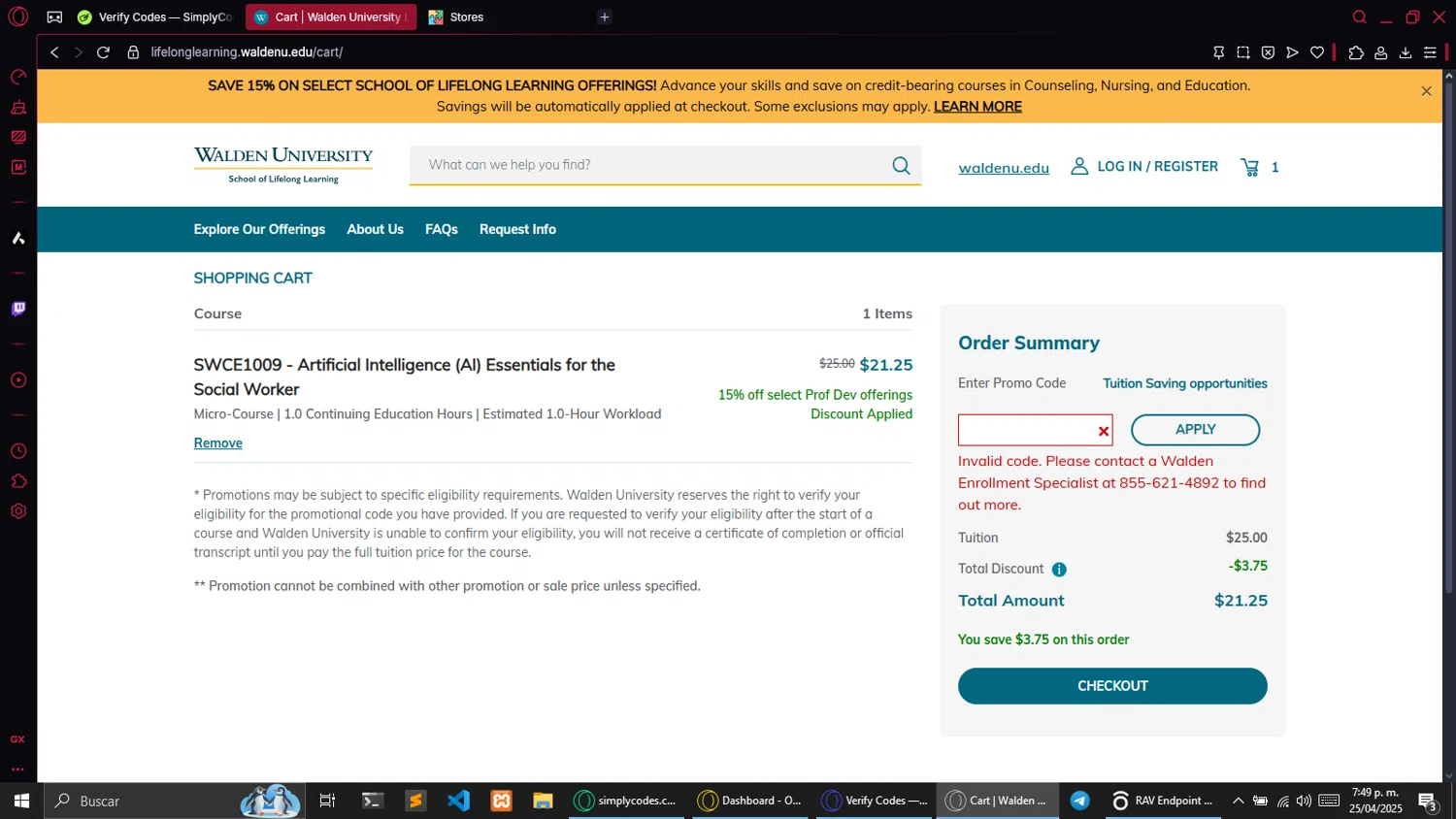Open Telegram from the taskbar
This screenshot has height=819, width=1456.
[1079, 801]
